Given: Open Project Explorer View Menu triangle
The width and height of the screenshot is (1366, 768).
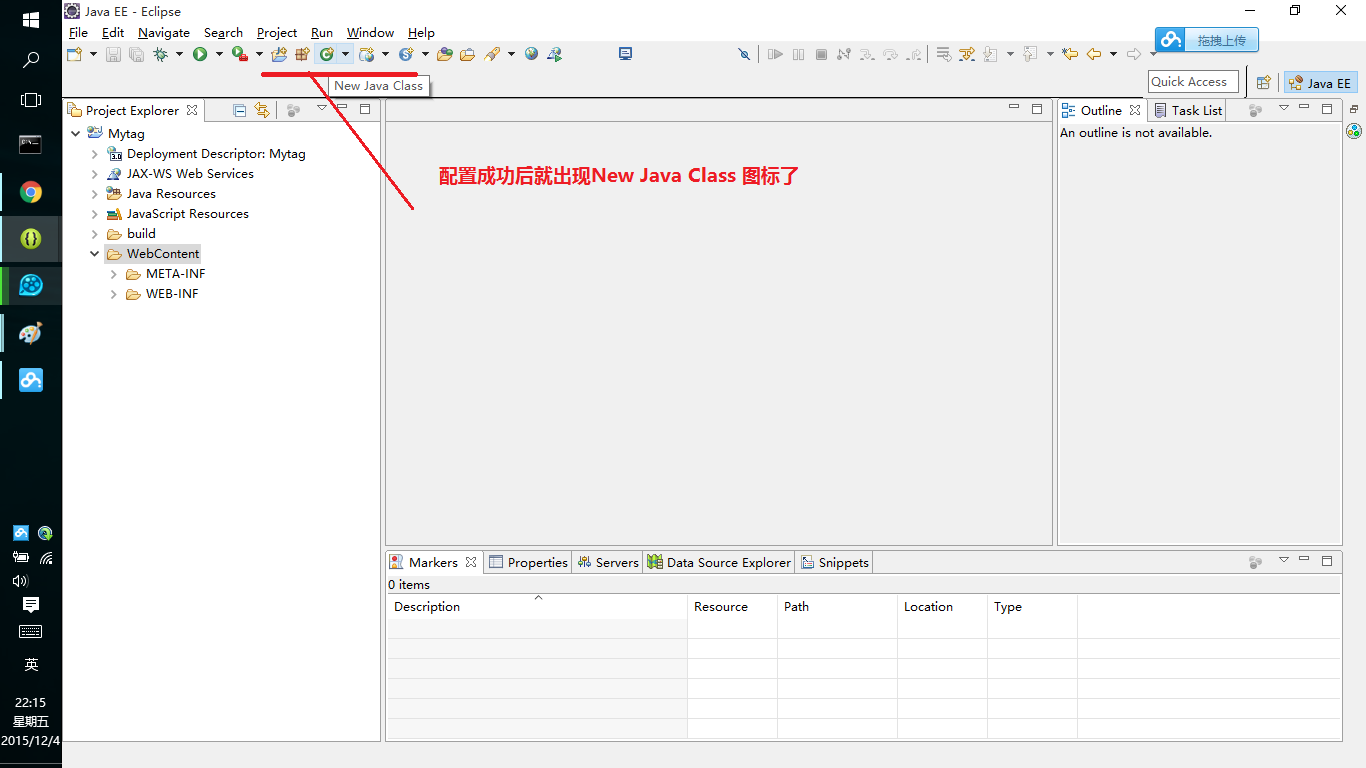Looking at the screenshot, I should coord(322,108).
